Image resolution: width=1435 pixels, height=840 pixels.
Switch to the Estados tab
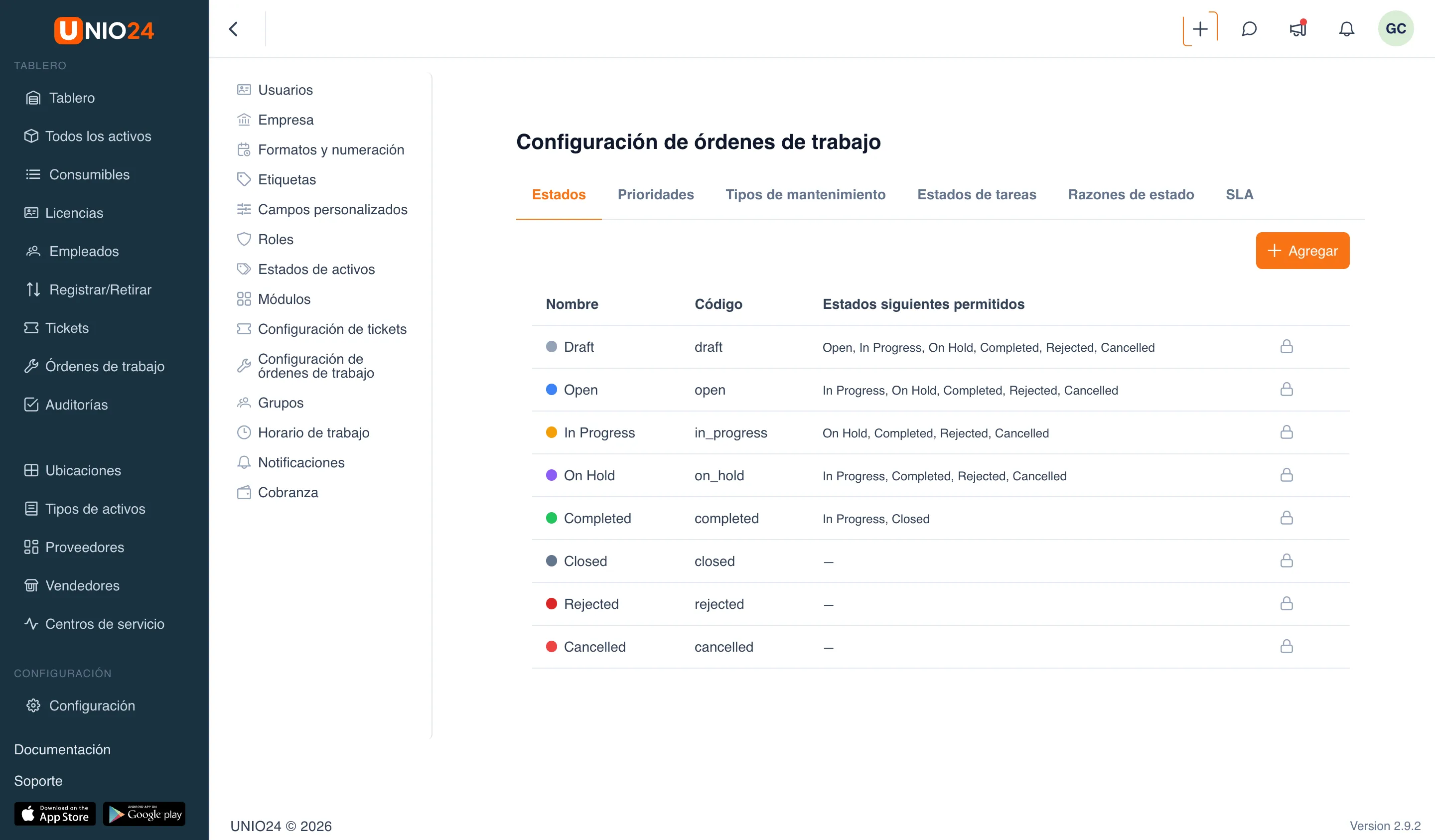559,195
